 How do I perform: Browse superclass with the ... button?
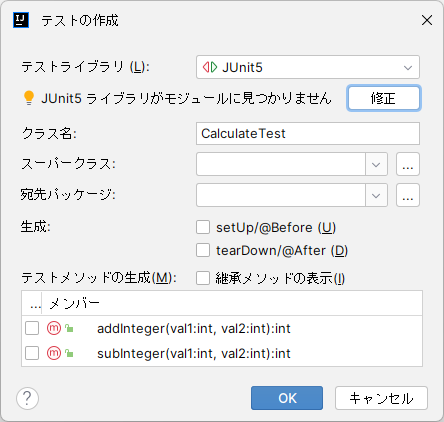tap(408, 164)
